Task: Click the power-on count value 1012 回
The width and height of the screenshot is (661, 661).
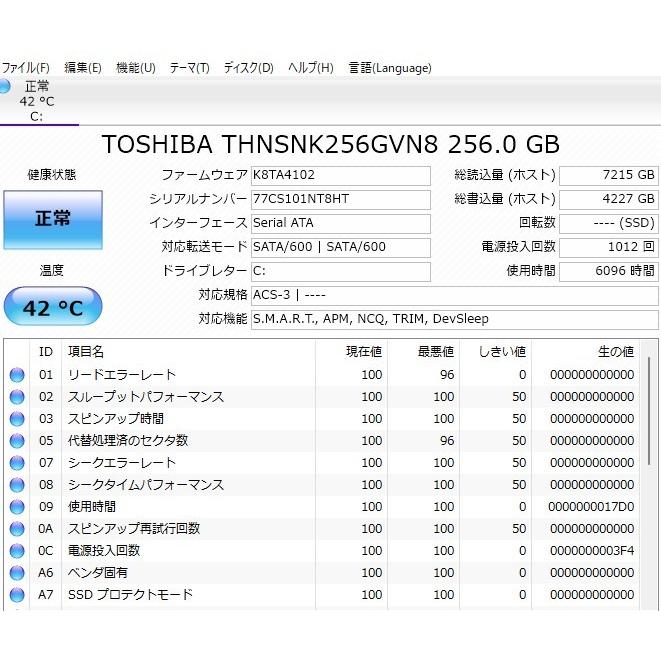Action: pos(608,247)
